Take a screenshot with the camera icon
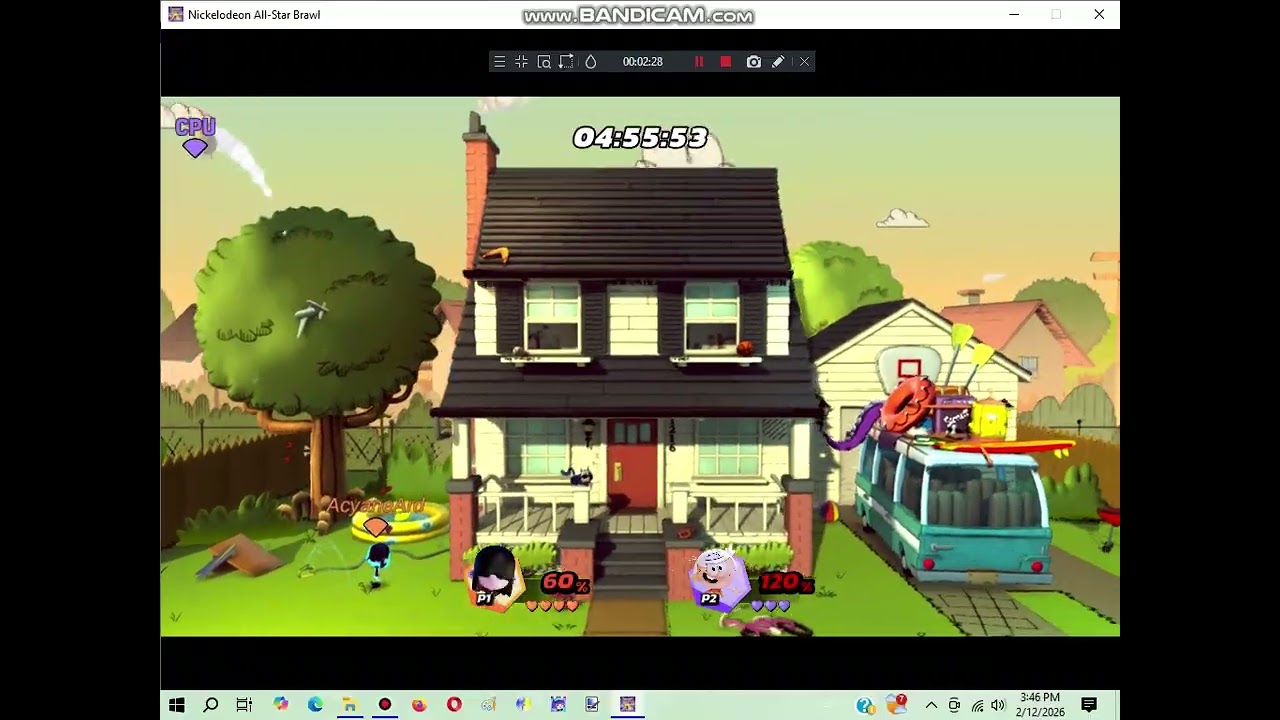 tap(754, 62)
